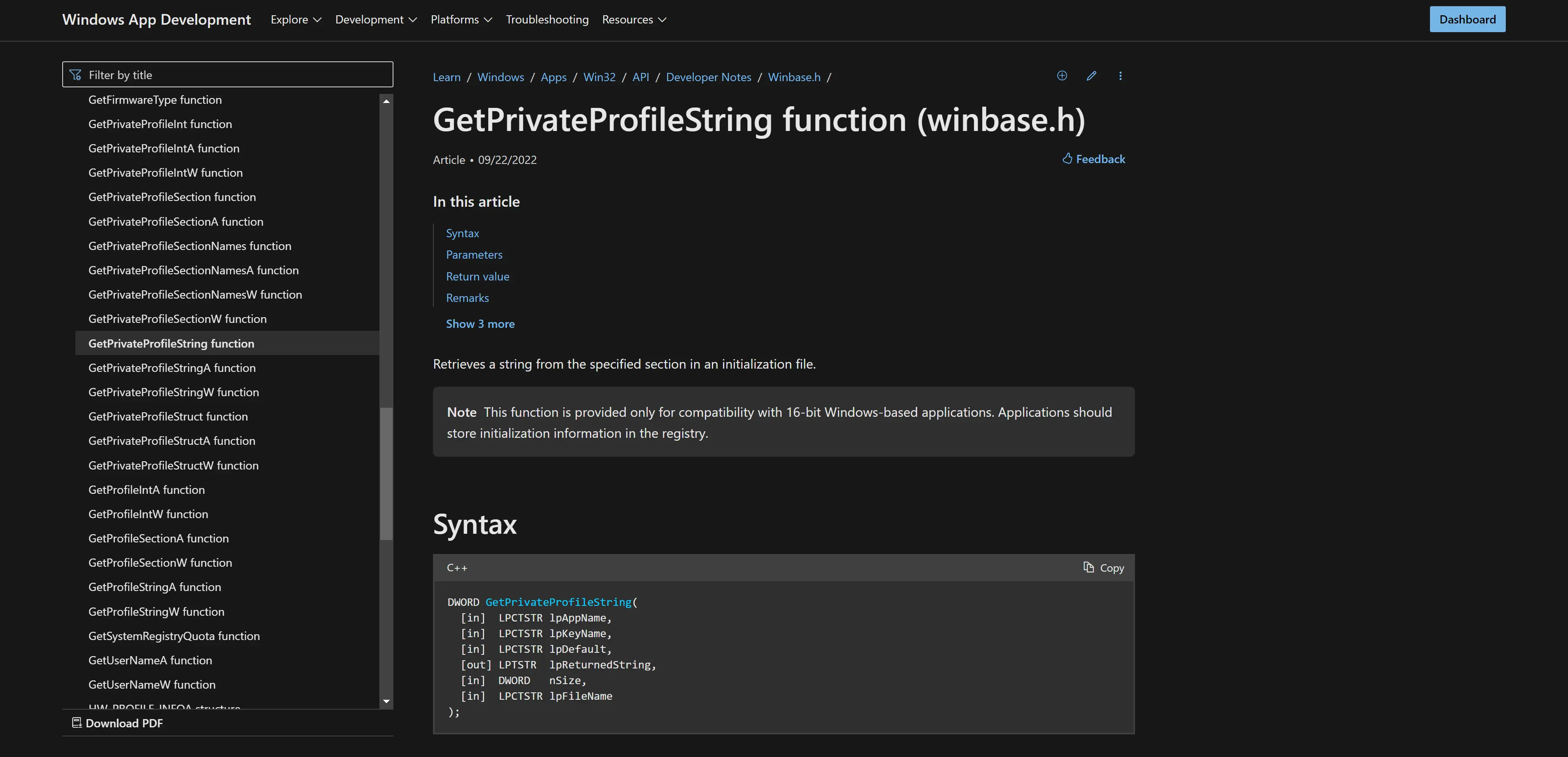Open GetUserNameA function entry
Image resolution: width=1568 pixels, height=757 pixels.
(150, 660)
